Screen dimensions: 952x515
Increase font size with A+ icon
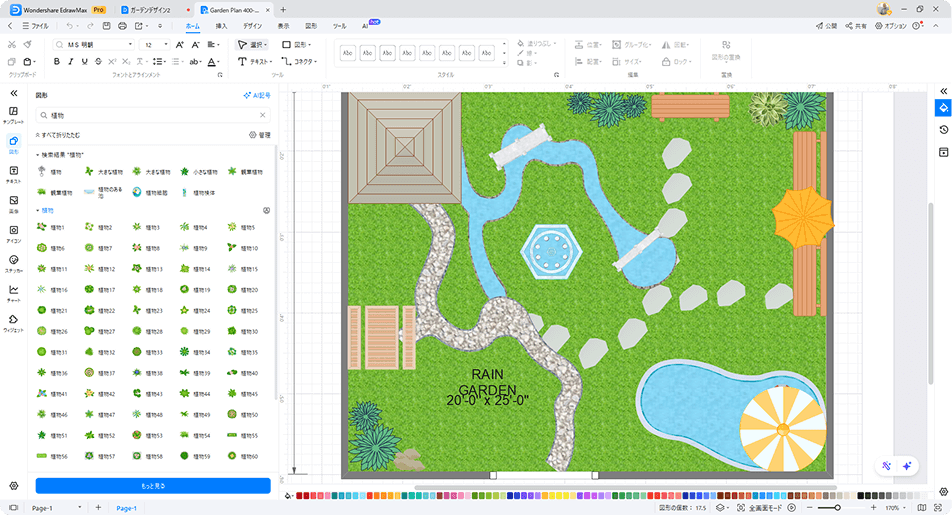[x=180, y=44]
